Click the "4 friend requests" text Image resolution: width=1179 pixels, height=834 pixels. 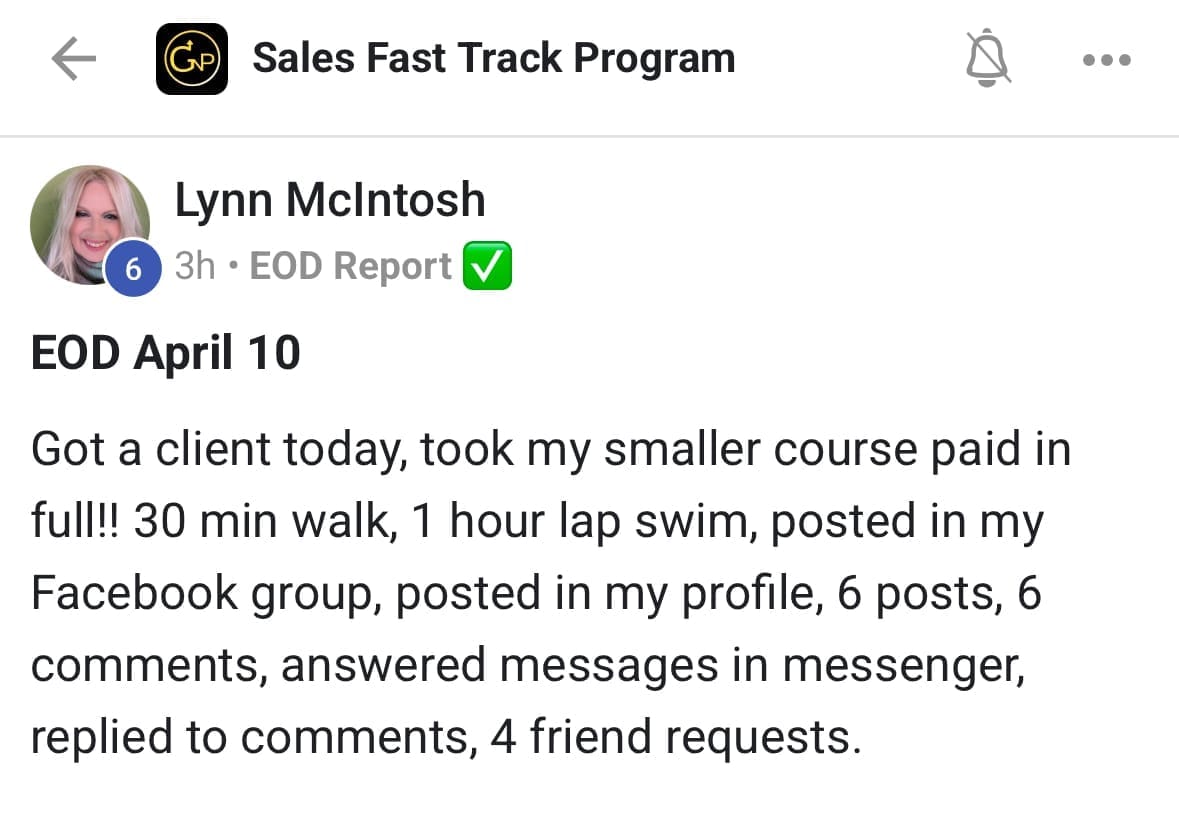pos(675,738)
